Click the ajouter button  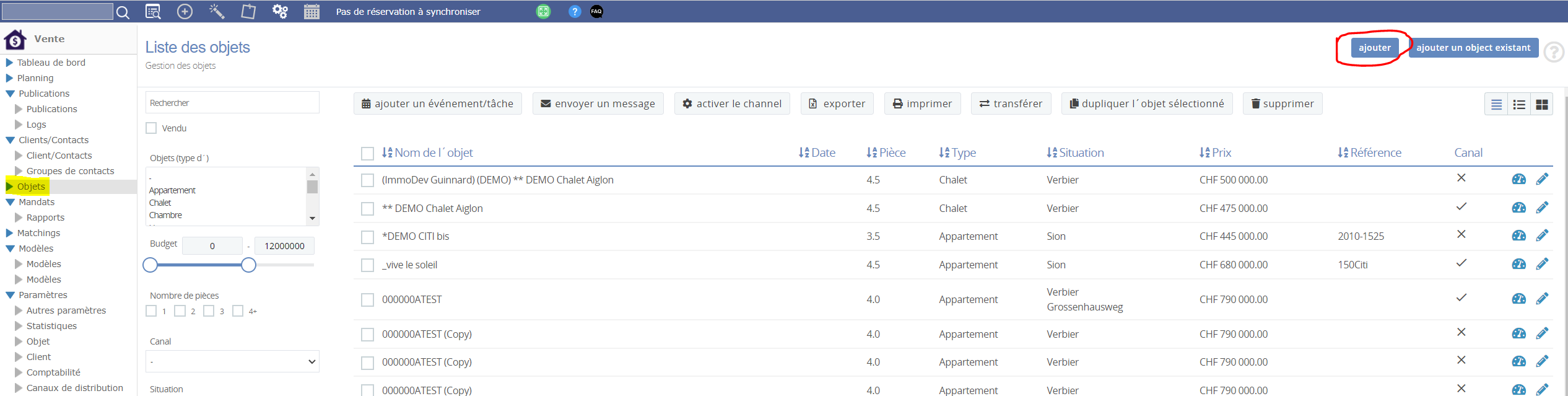pyautogui.click(x=1374, y=48)
